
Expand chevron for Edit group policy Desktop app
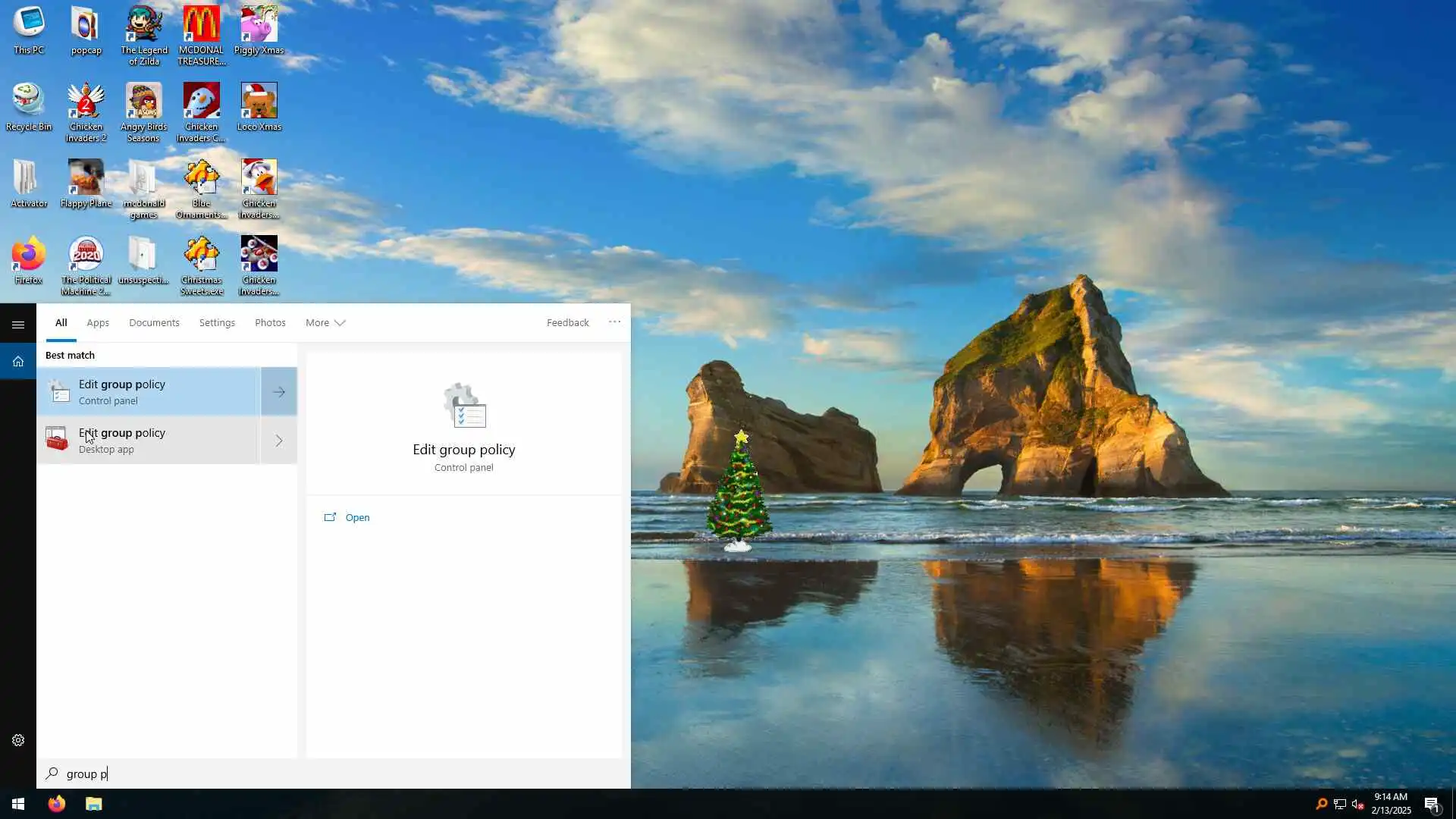point(279,441)
